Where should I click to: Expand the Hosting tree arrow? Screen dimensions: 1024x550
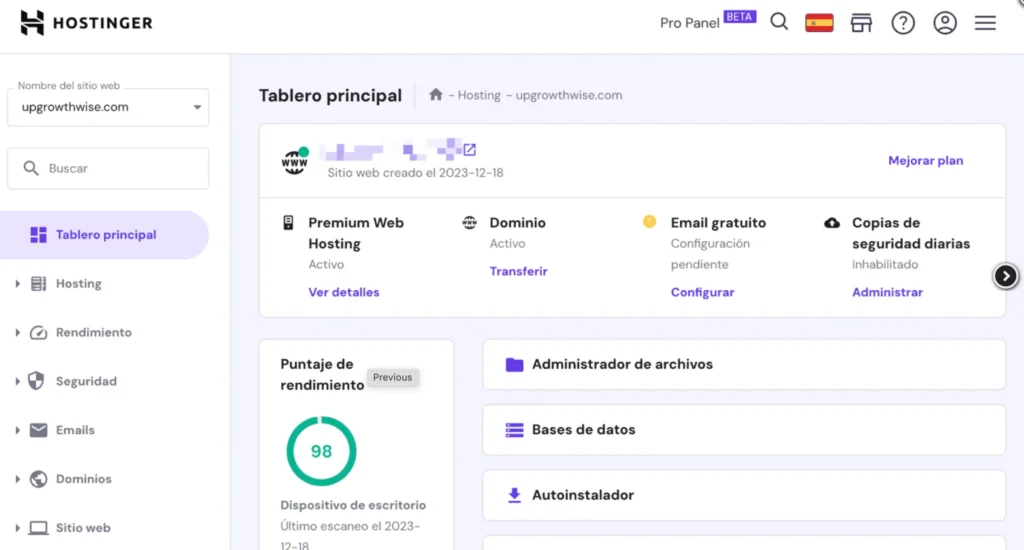pyautogui.click(x=18, y=283)
